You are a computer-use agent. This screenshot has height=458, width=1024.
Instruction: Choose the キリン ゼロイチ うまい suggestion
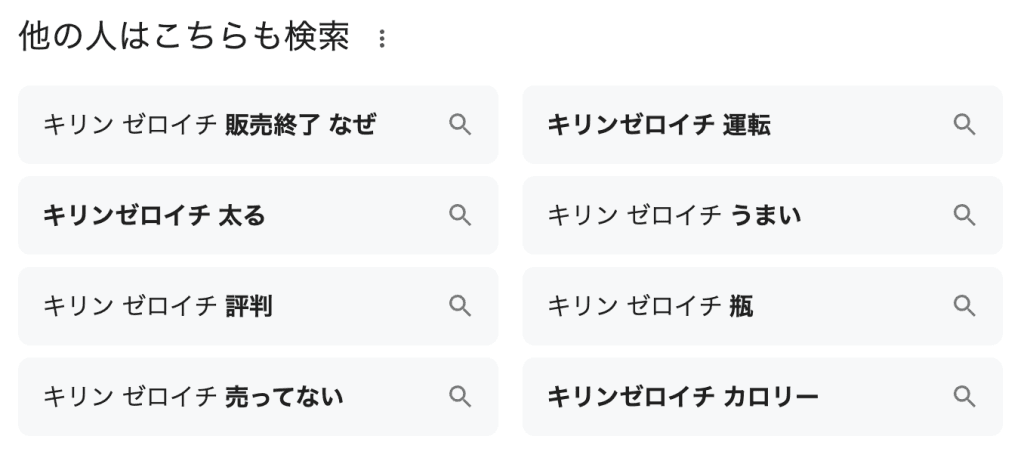674,215
